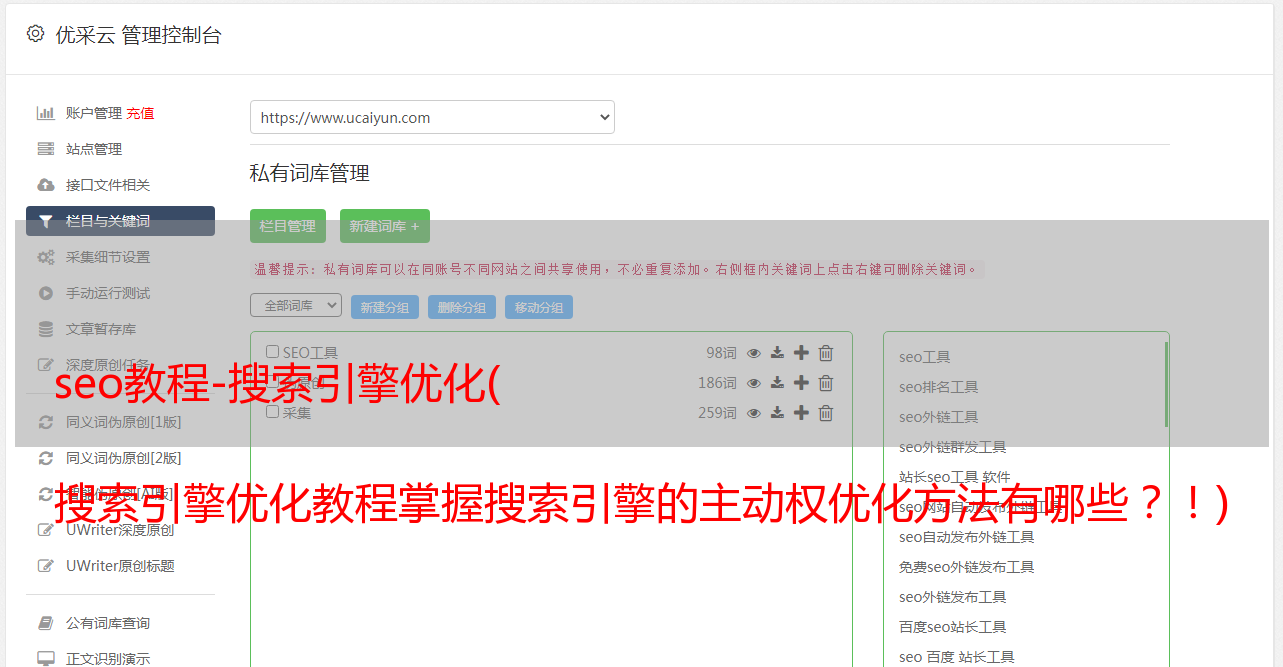Open 账户管理 in the sidebar
The height and width of the screenshot is (667, 1283).
click(x=94, y=113)
